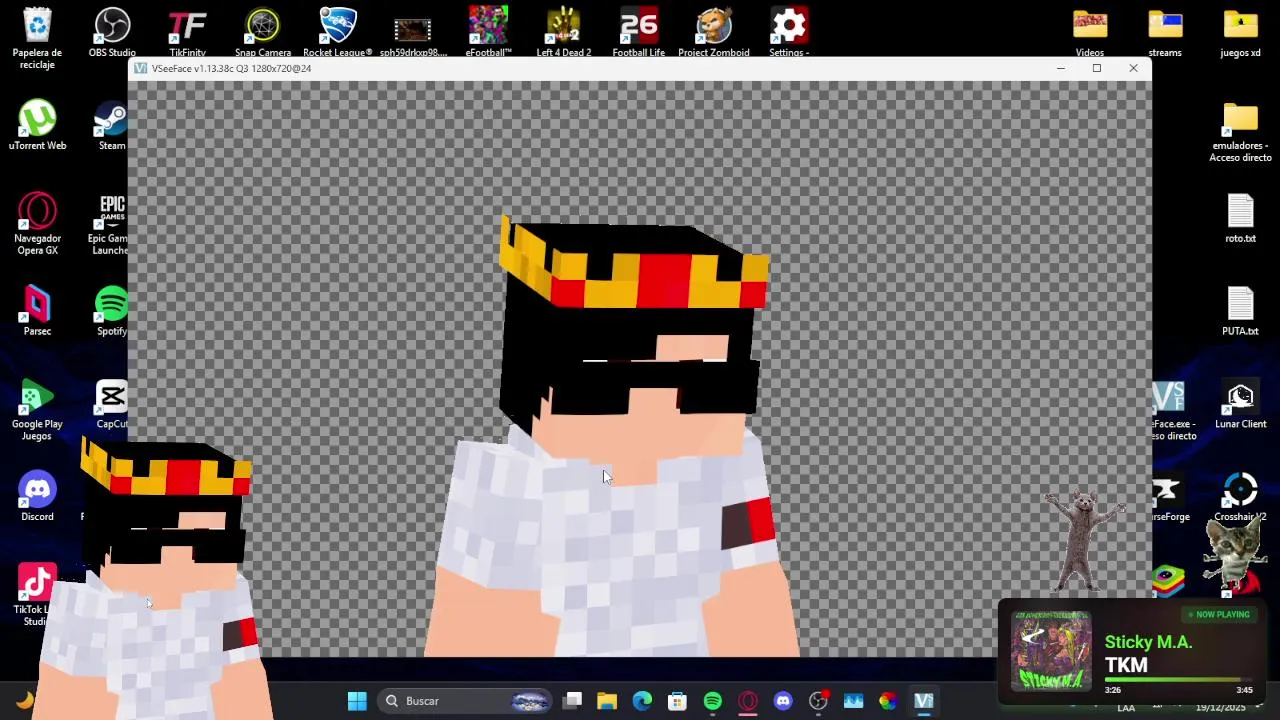Launch CapCut from the desktop
Screen dimensions: 1280x720
point(112,405)
